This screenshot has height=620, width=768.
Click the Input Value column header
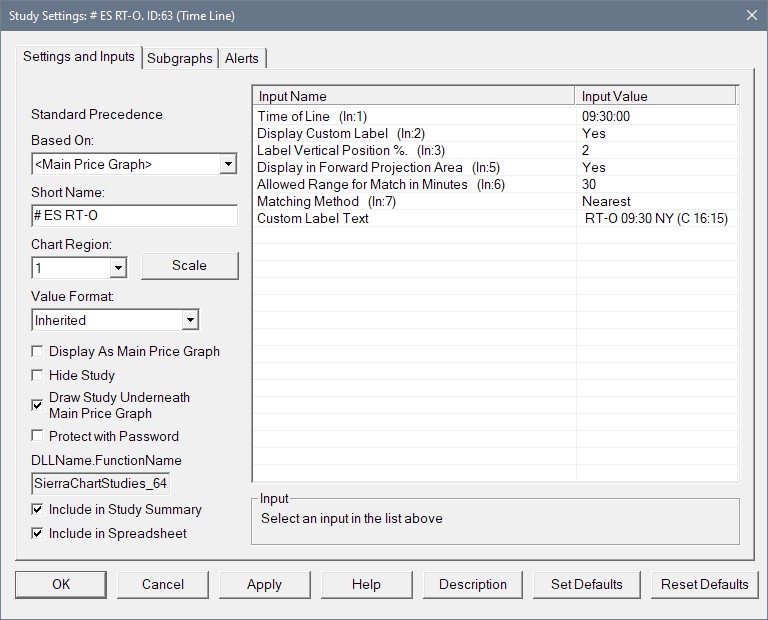(x=655, y=96)
